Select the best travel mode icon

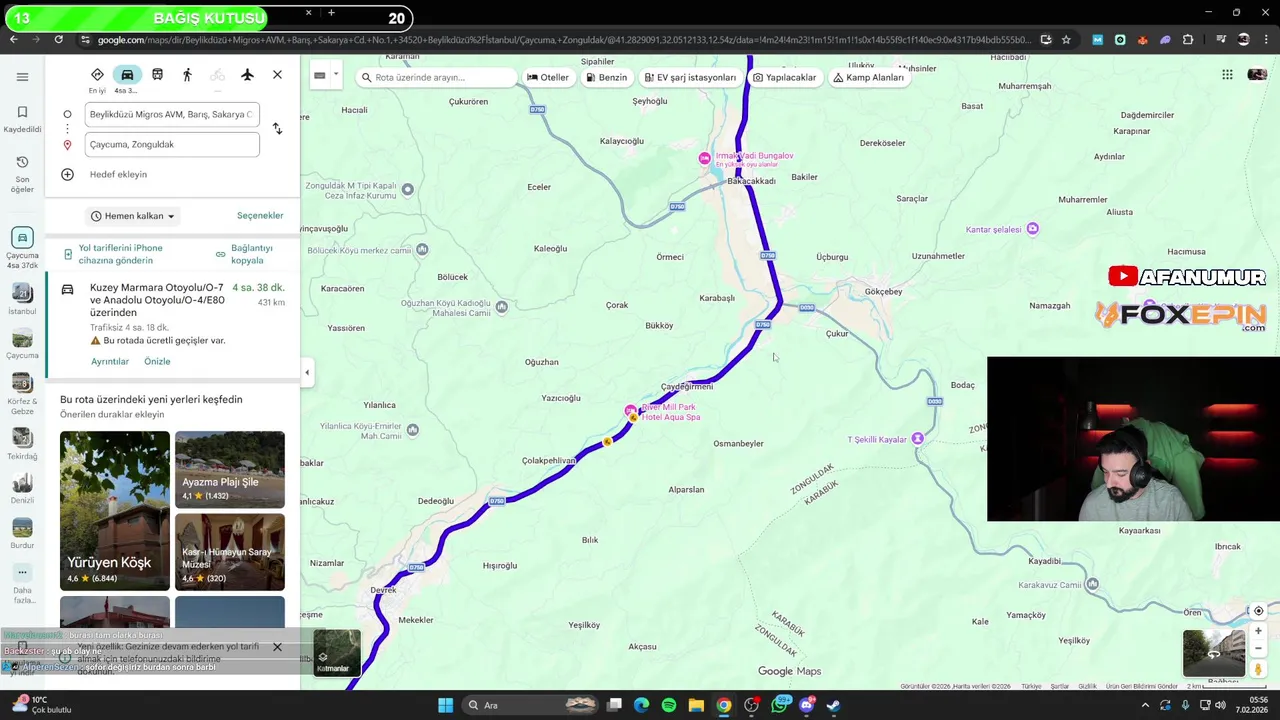pos(97,75)
